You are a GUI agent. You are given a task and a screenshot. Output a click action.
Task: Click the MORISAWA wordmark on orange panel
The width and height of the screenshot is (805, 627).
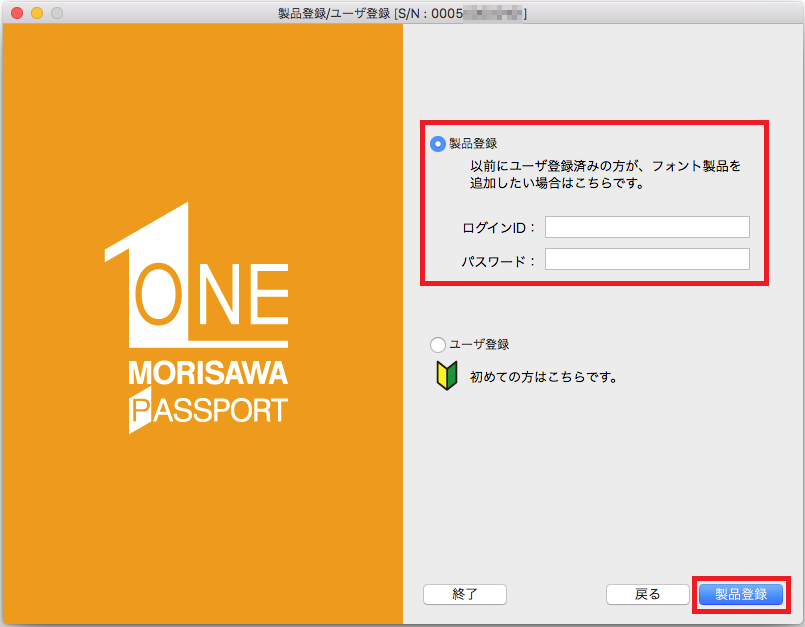click(208, 374)
